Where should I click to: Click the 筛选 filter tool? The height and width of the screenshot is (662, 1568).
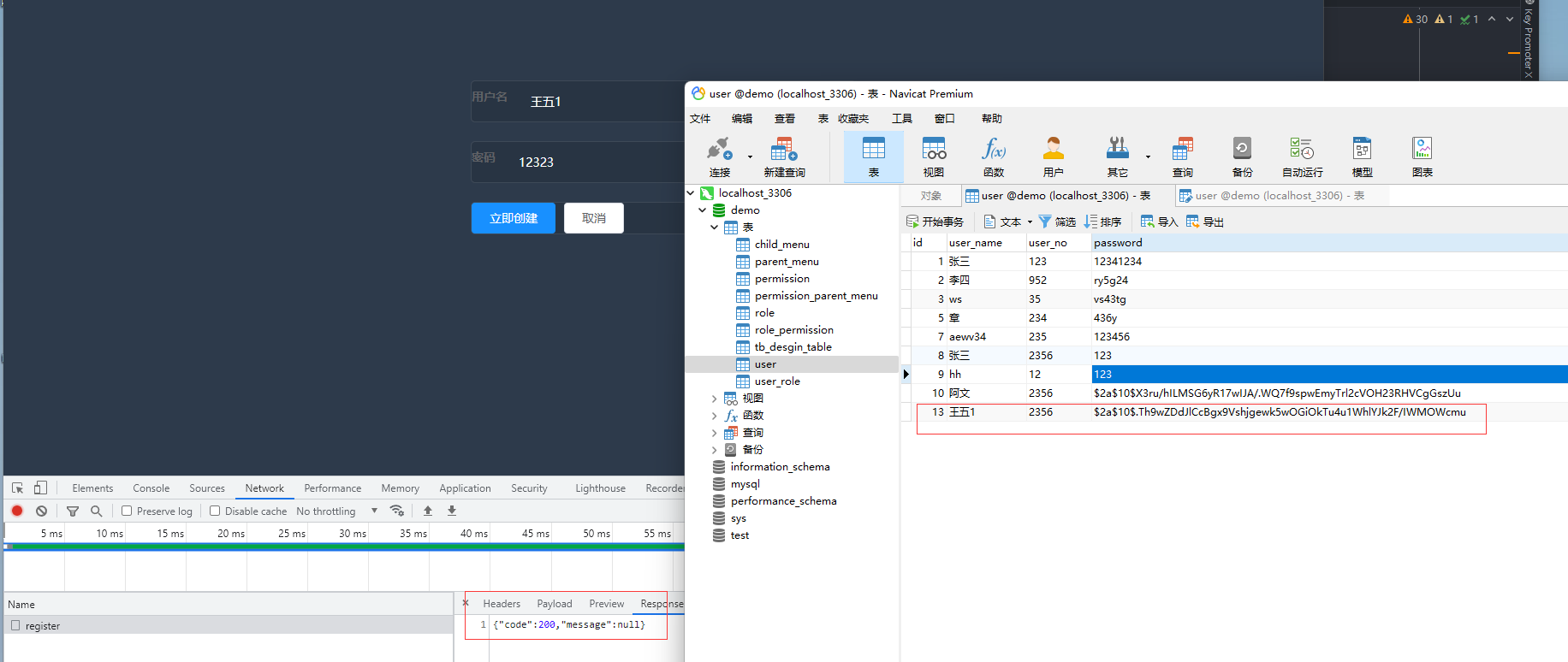click(x=1057, y=222)
